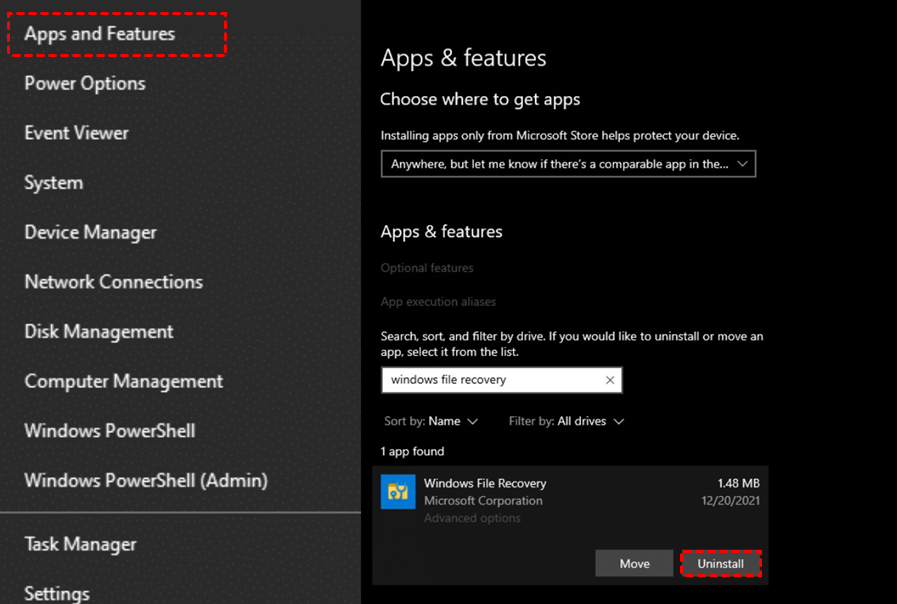This screenshot has height=604, width=897.
Task: Click the Uninstall button
Action: 720,564
